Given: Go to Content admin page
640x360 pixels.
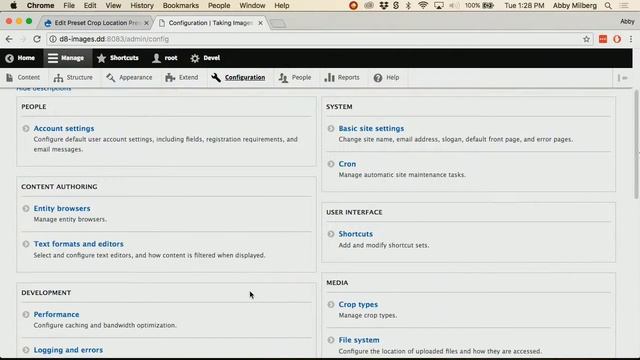Looking at the screenshot, I should [x=23, y=78].
